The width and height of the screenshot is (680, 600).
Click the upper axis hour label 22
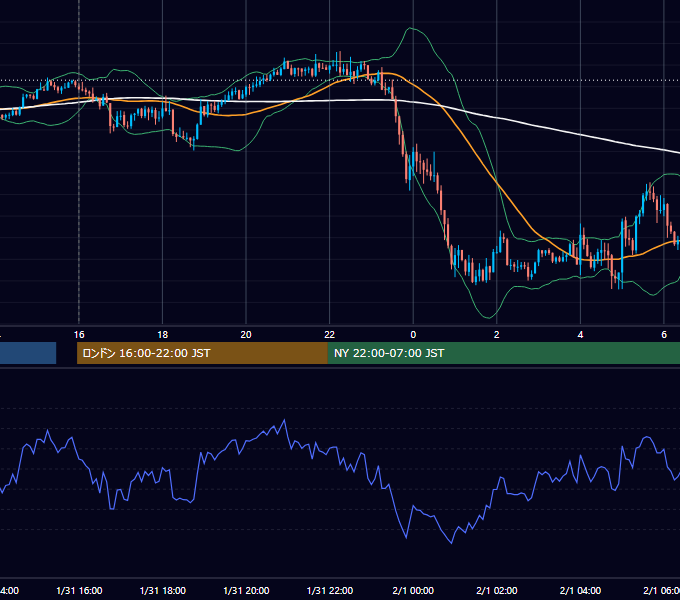point(330,335)
